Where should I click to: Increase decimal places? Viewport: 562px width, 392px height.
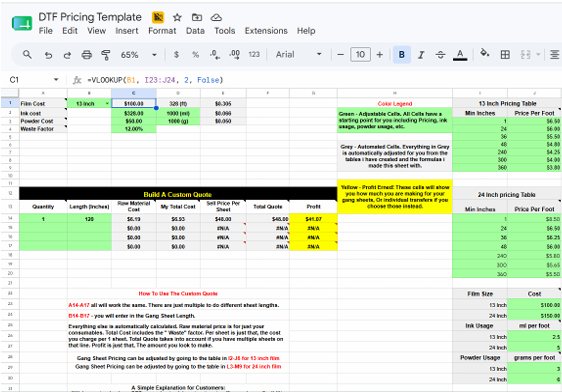tap(234, 54)
